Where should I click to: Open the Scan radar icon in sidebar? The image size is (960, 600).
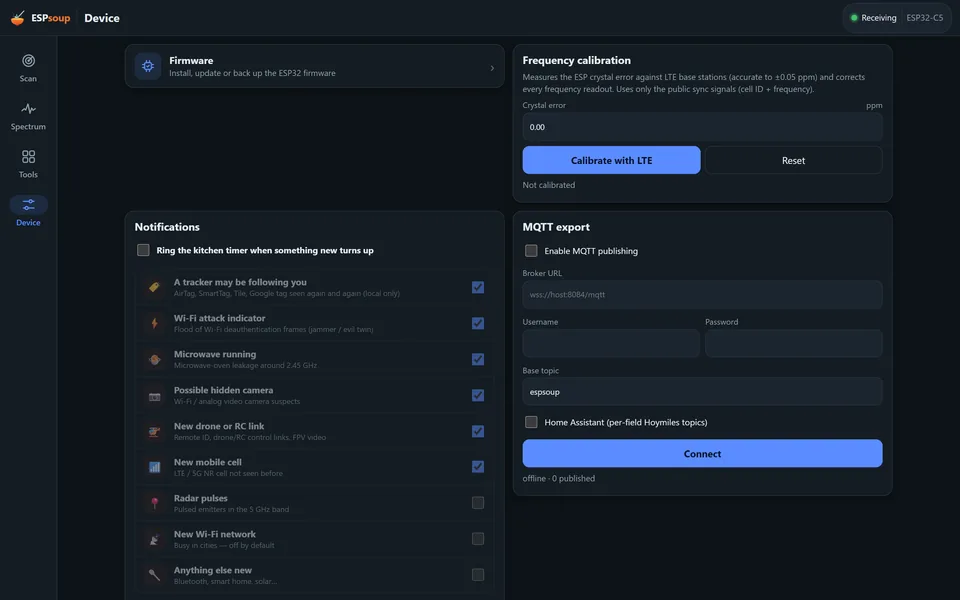point(28,61)
